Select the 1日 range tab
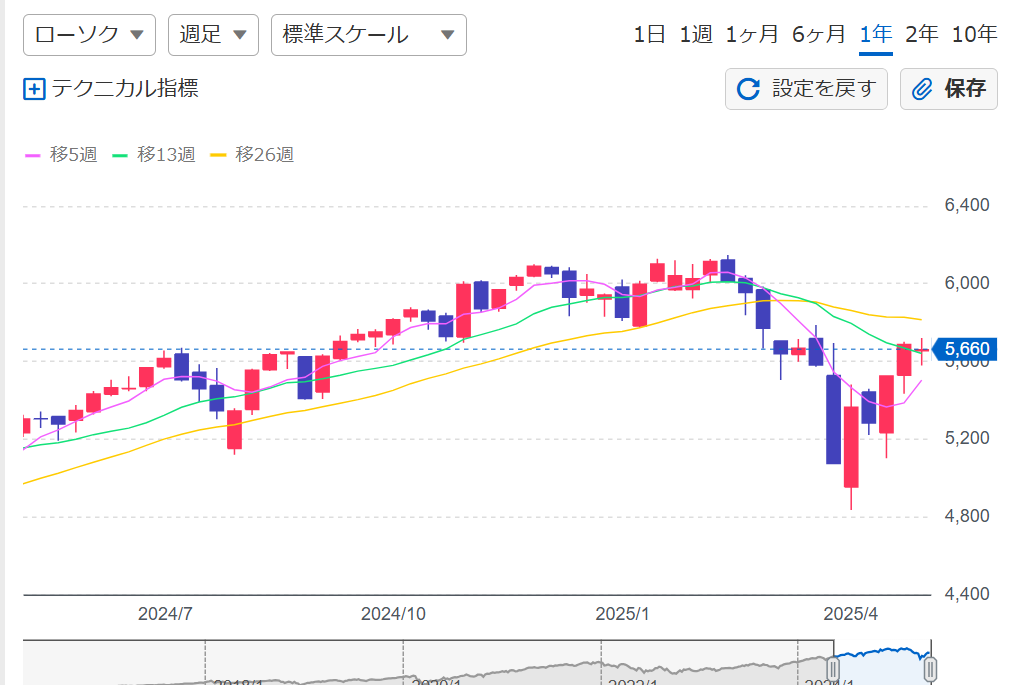Viewport: 1015px width, 685px height. pos(649,34)
